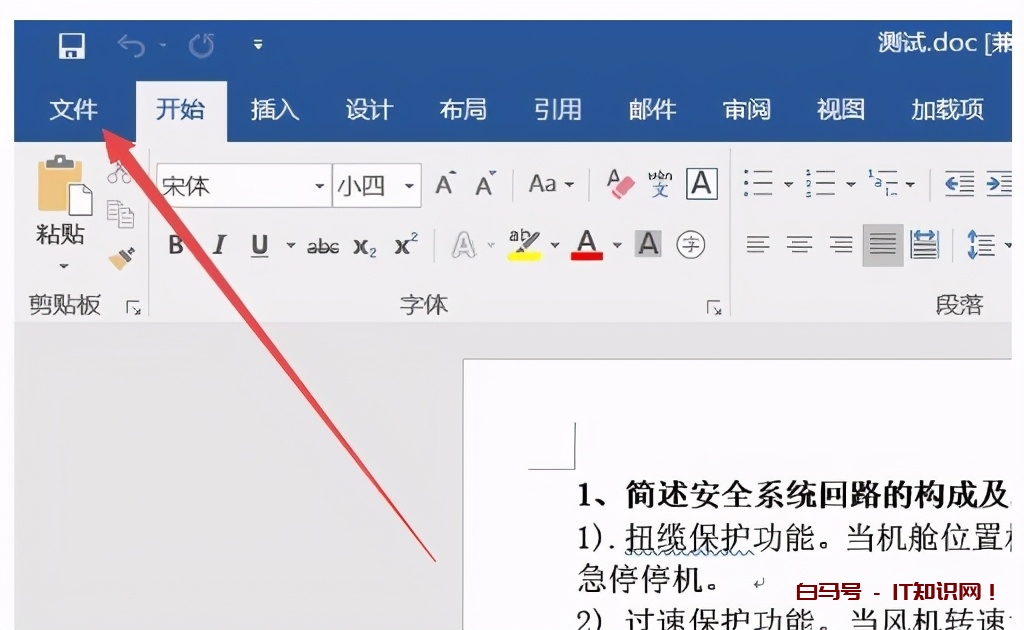The height and width of the screenshot is (630, 1024).
Task: Click the Save floppy disk icon
Action: click(72, 45)
